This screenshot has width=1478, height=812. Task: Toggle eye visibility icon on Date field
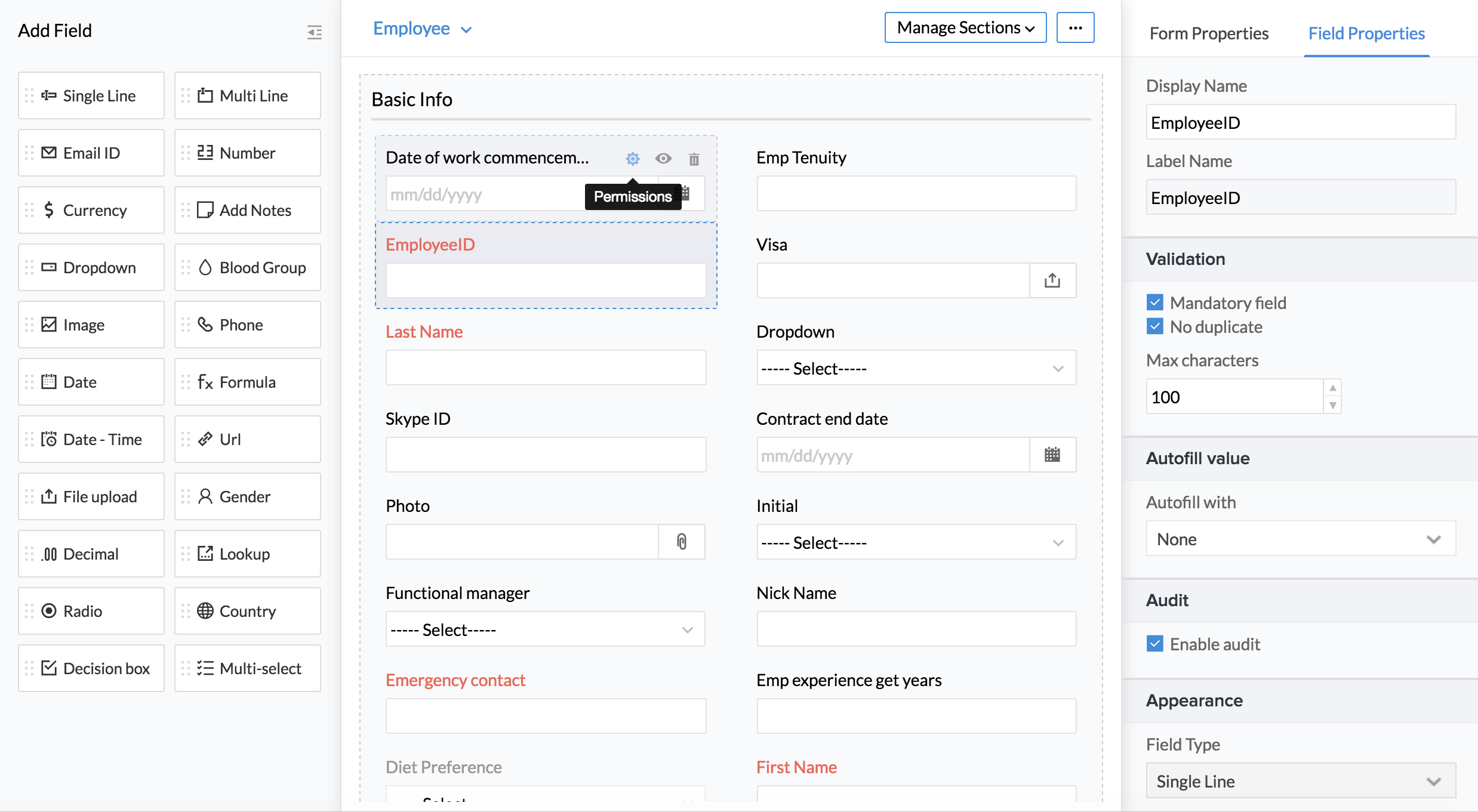[x=663, y=159]
